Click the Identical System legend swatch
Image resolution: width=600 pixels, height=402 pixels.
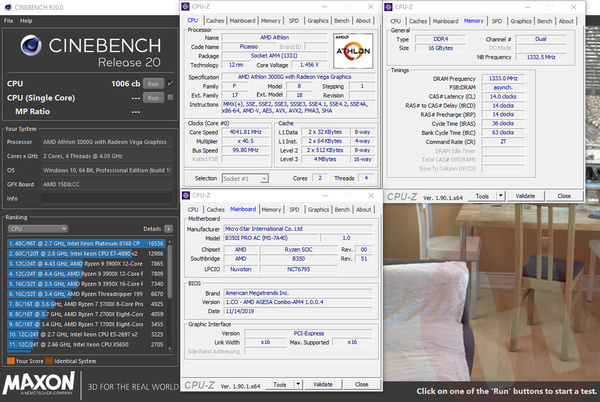tap(49, 361)
